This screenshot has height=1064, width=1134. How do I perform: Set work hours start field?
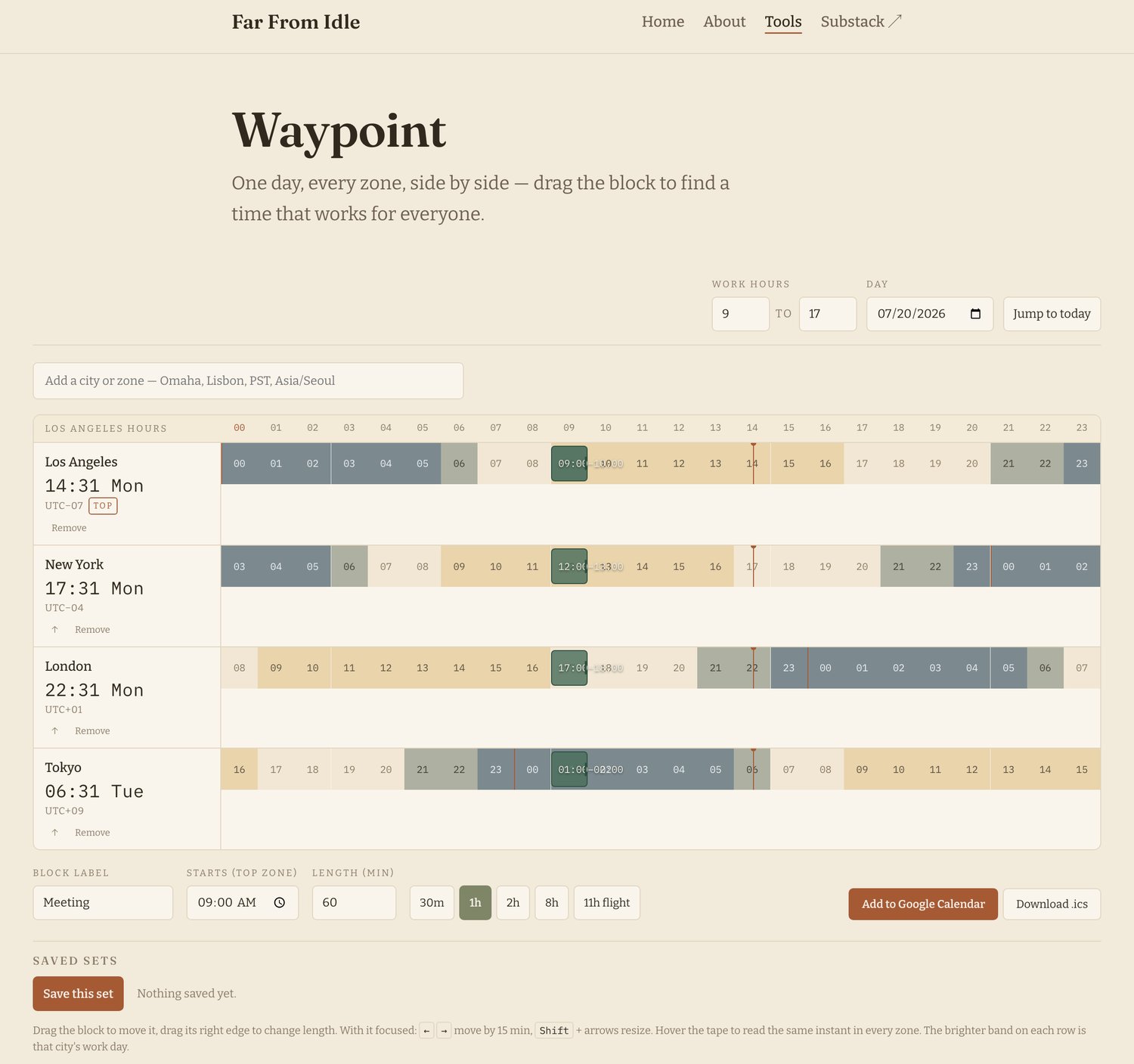point(741,314)
